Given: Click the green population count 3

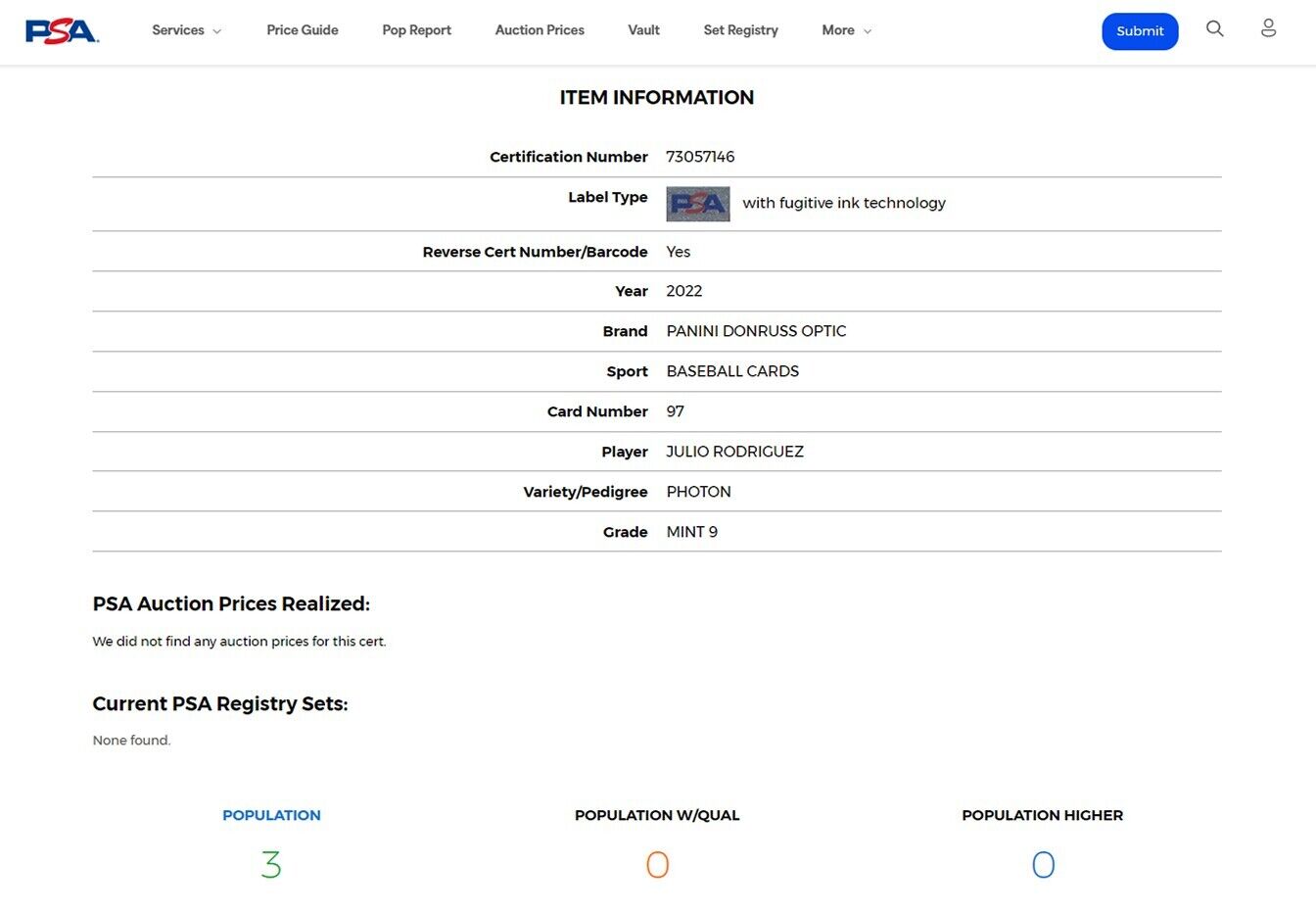Looking at the screenshot, I should pyautogui.click(x=271, y=865).
